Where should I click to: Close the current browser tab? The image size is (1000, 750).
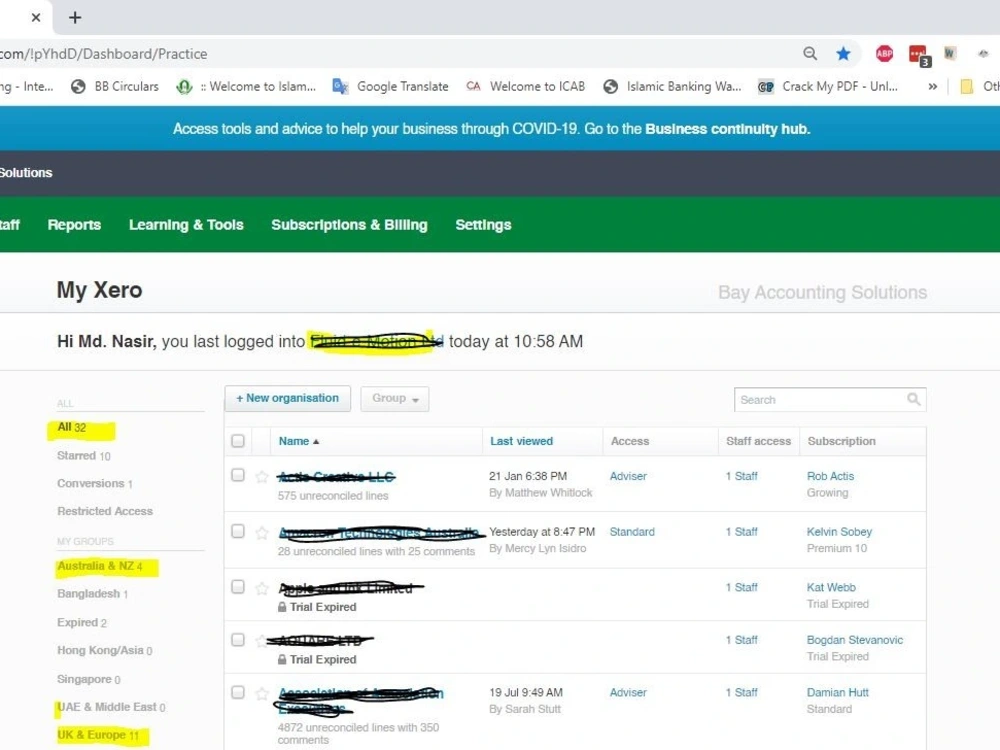(x=36, y=17)
